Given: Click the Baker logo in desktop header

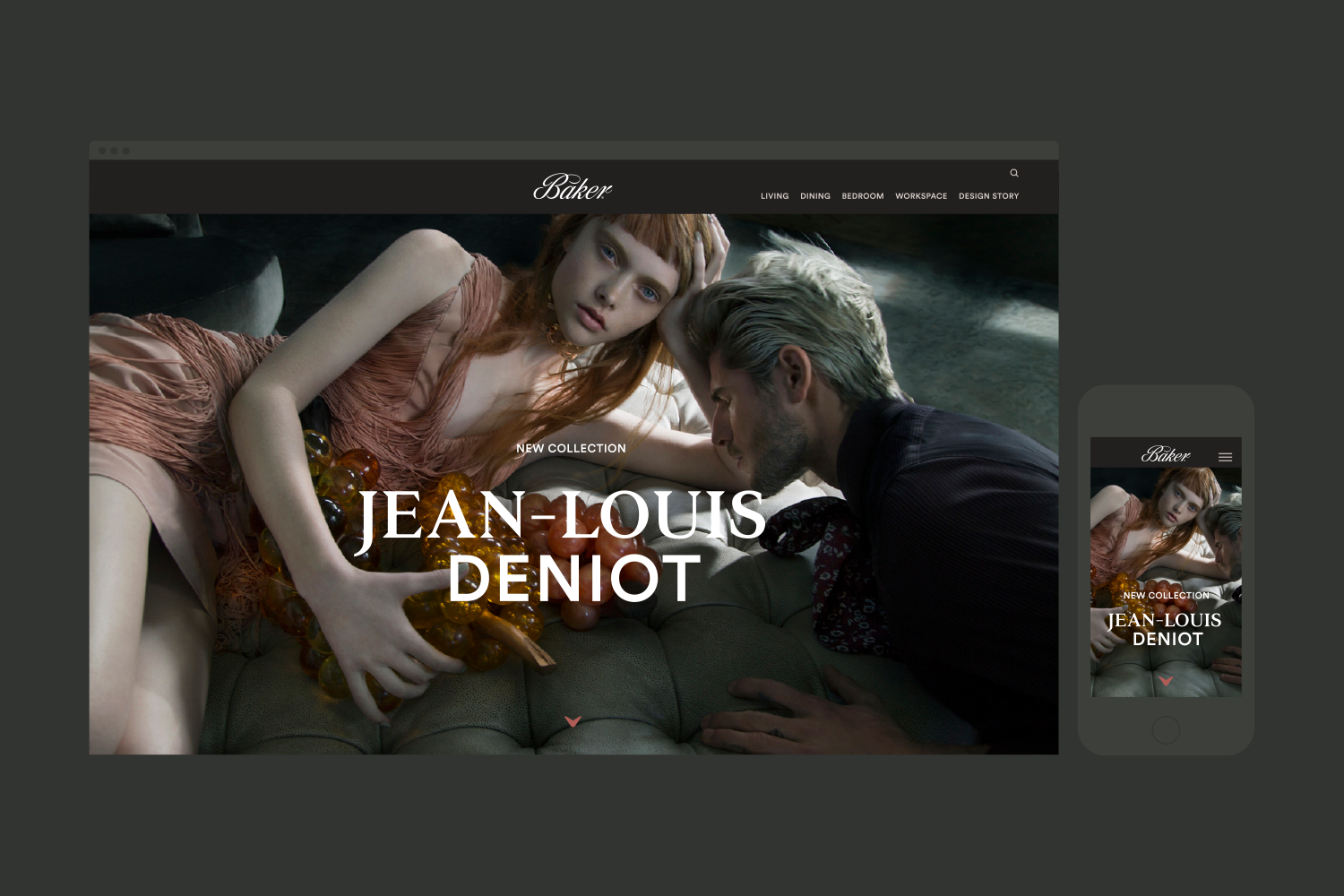Looking at the screenshot, I should 573,186.
